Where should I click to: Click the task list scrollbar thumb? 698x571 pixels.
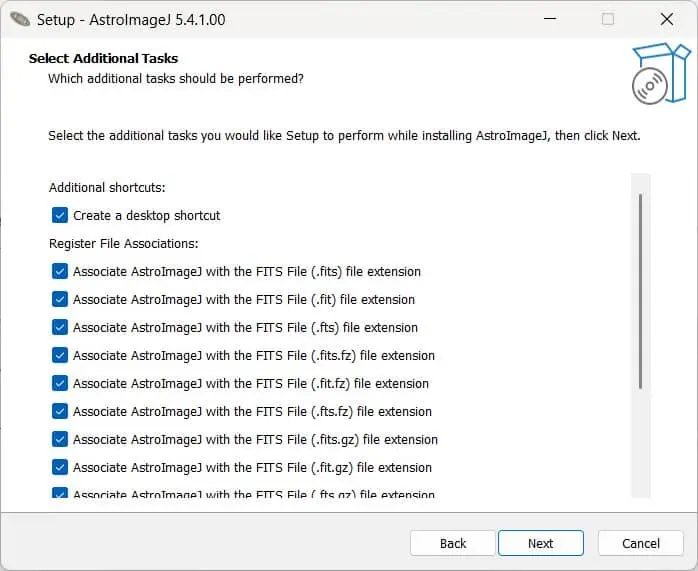pyautogui.click(x=641, y=292)
